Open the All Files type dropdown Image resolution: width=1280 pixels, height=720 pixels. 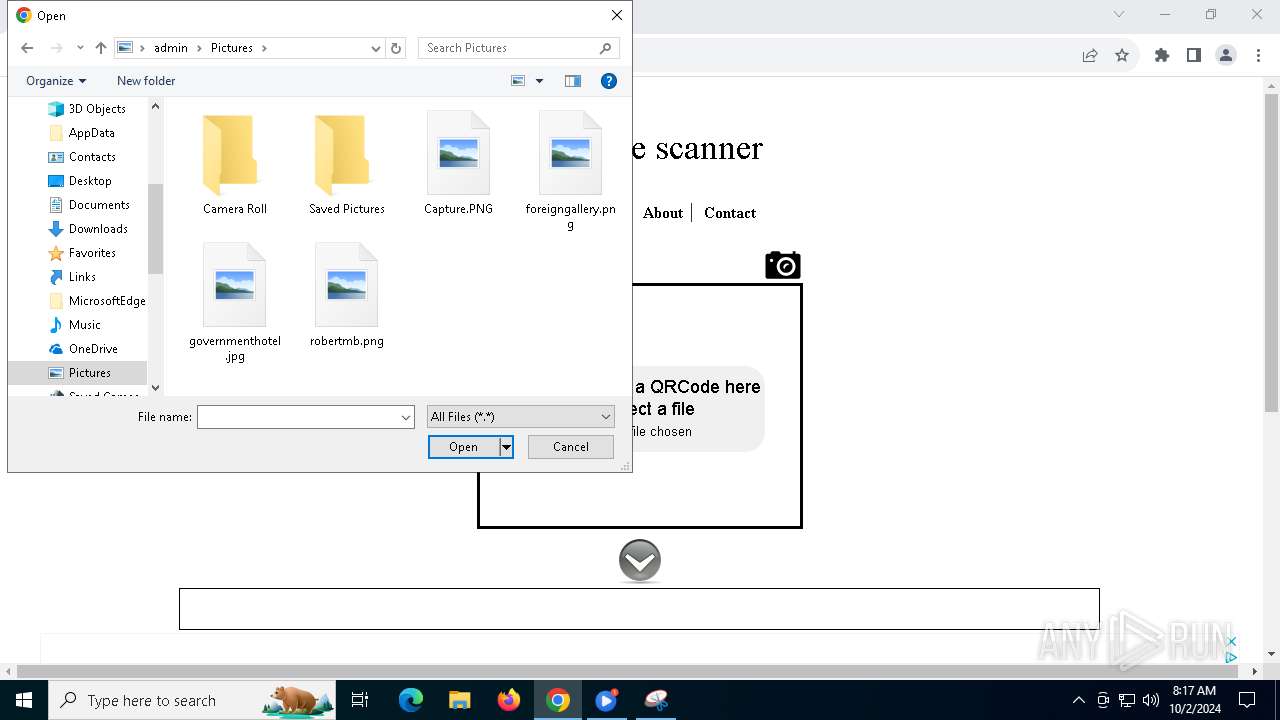pos(520,417)
